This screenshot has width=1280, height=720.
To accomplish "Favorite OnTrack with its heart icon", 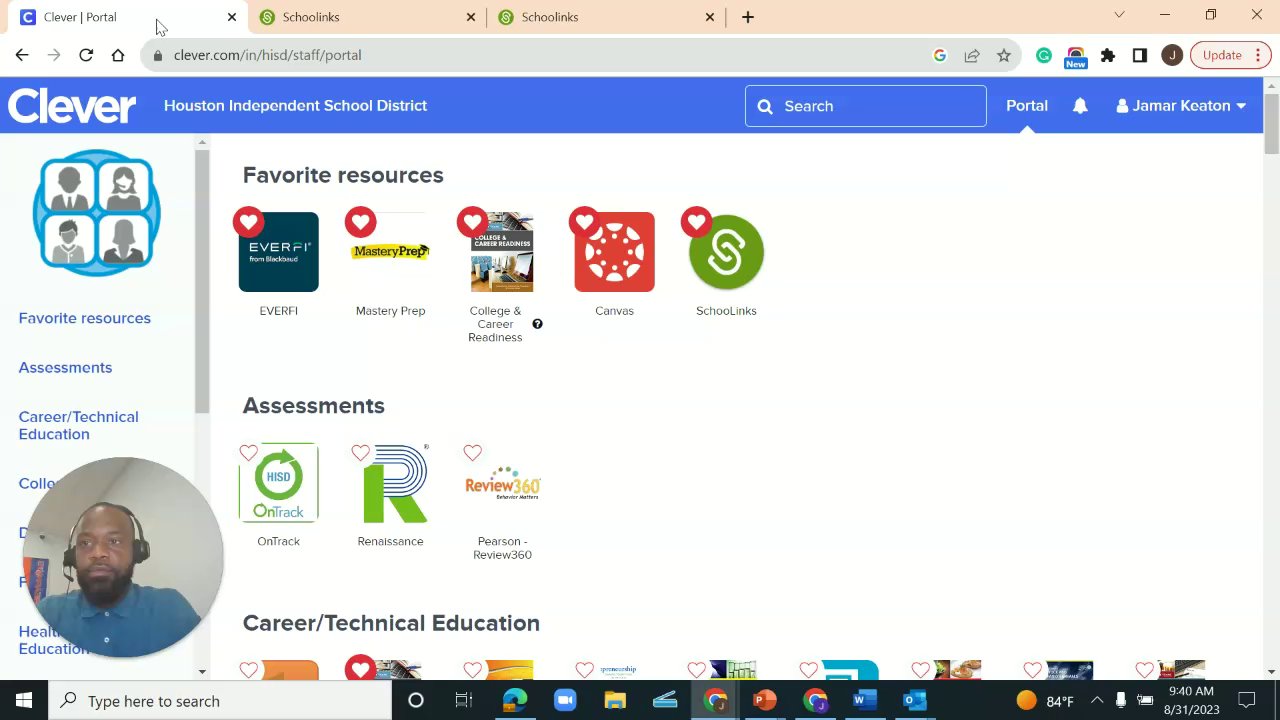I will coord(248,453).
